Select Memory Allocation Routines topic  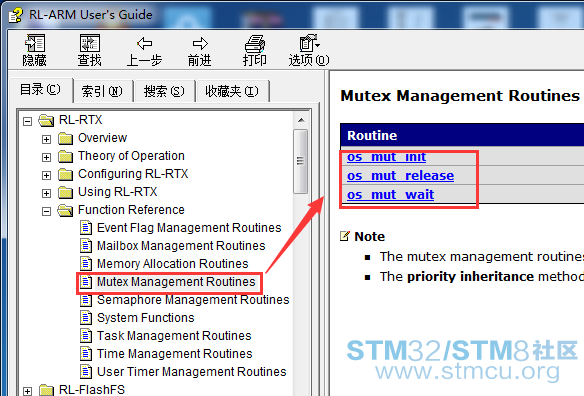tap(172, 263)
